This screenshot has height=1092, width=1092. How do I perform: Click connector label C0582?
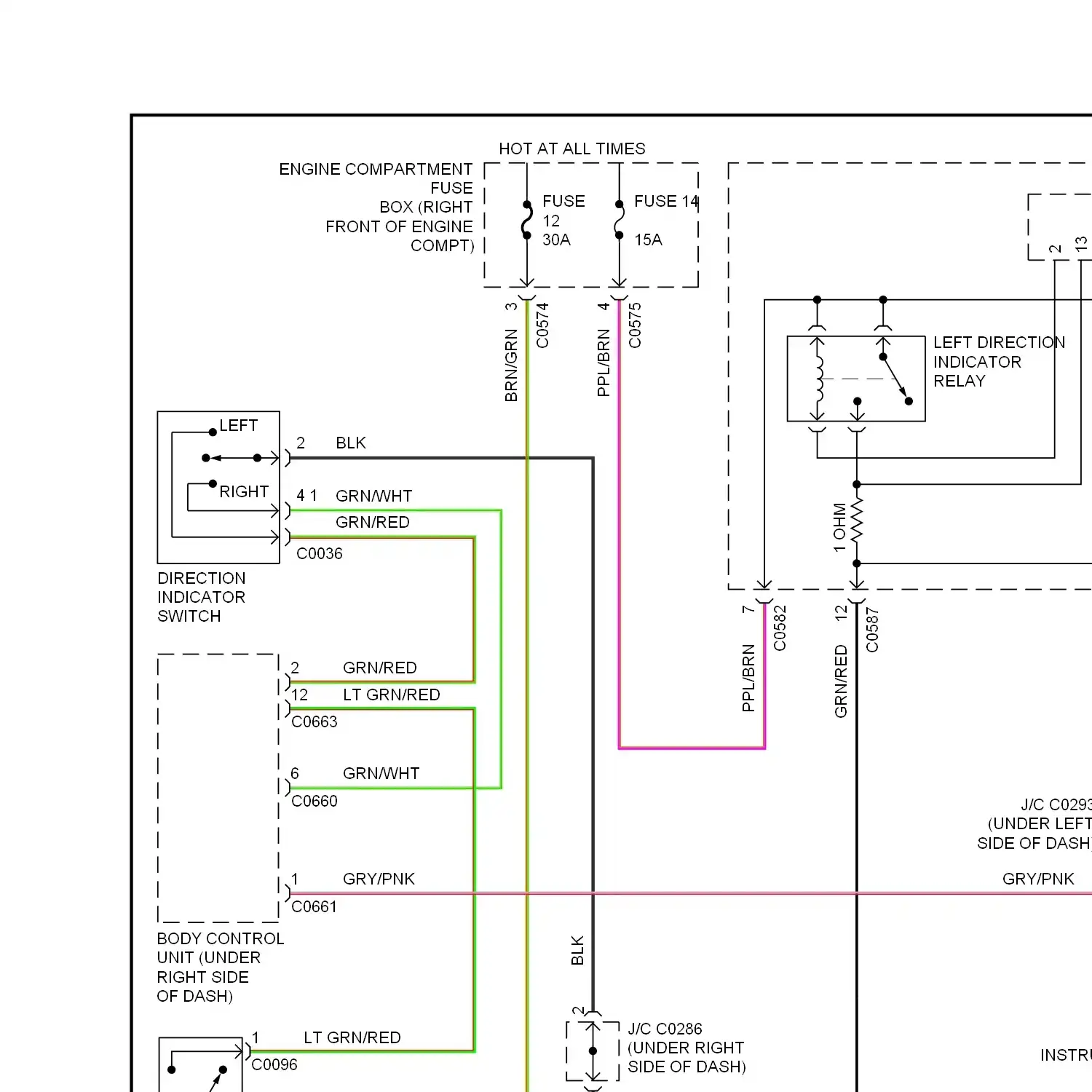pos(780,628)
